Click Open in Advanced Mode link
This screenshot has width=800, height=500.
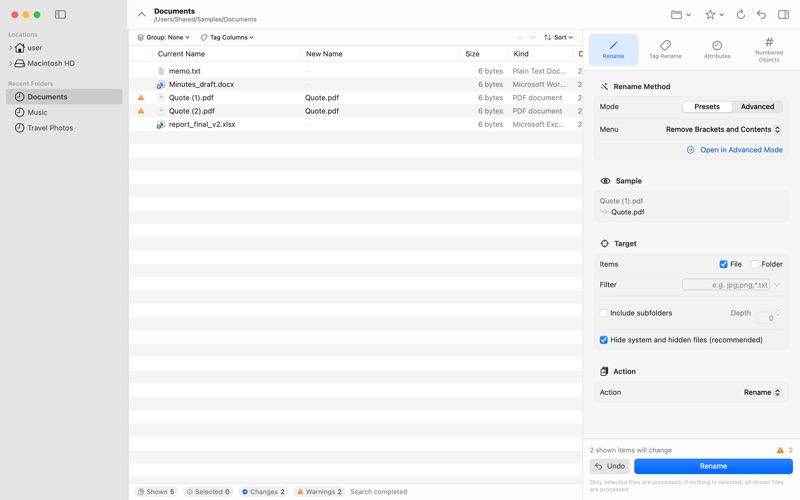pyautogui.click(x=734, y=150)
